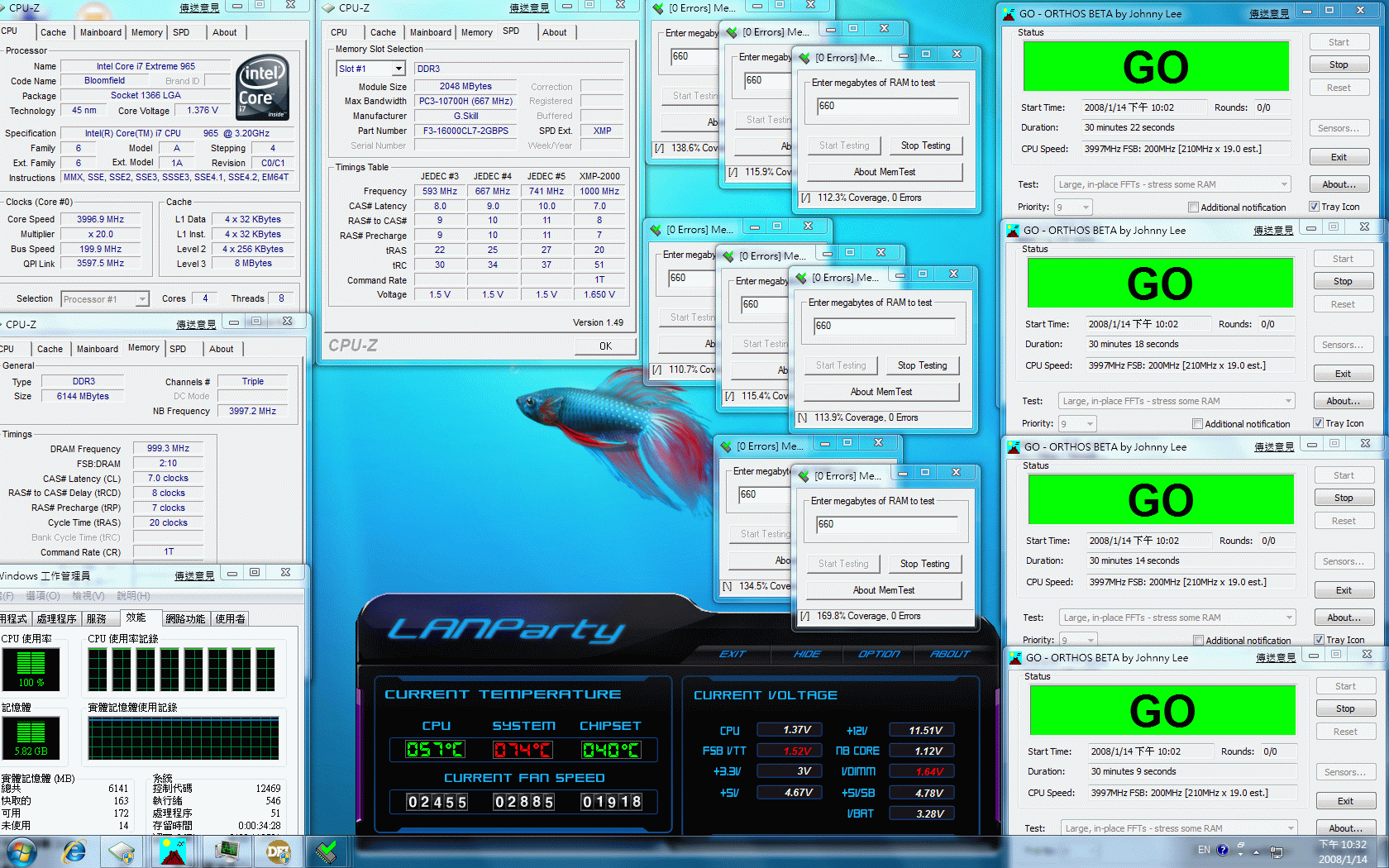
Task: Click Stop Testing in the 112.3% Coverage MemTest
Action: coord(925,145)
